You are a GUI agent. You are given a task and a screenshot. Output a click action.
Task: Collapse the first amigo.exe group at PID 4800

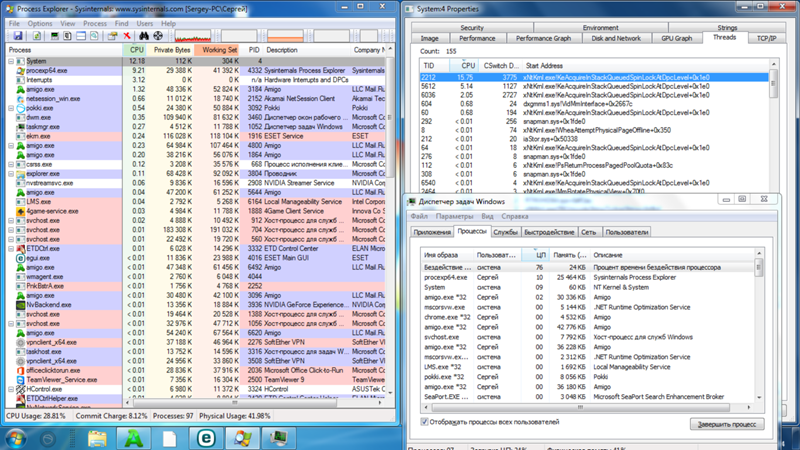coord(11,145)
